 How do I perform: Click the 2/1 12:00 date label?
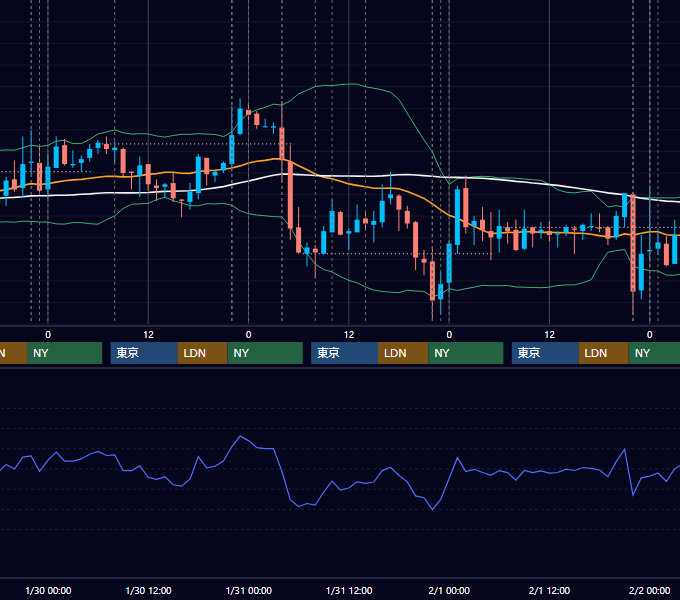click(x=549, y=590)
